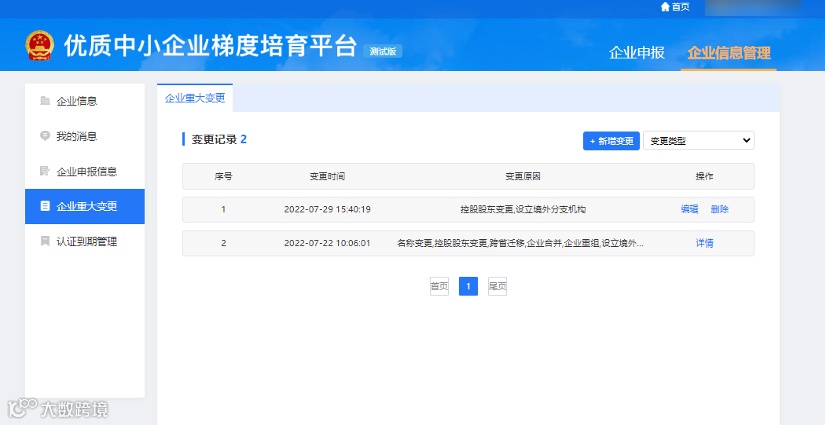
Task: Click the 测试版 badge
Action: tap(383, 51)
